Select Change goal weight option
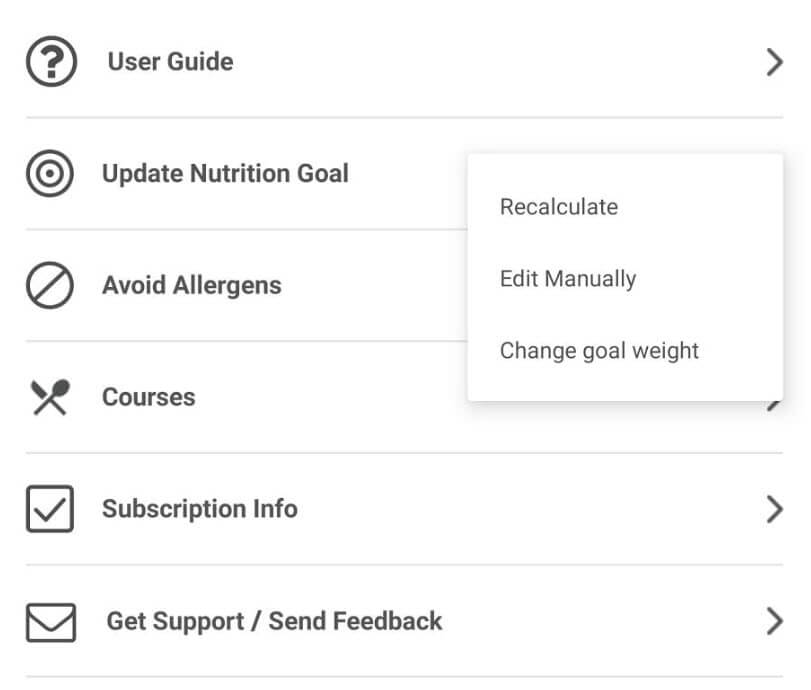 [599, 351]
